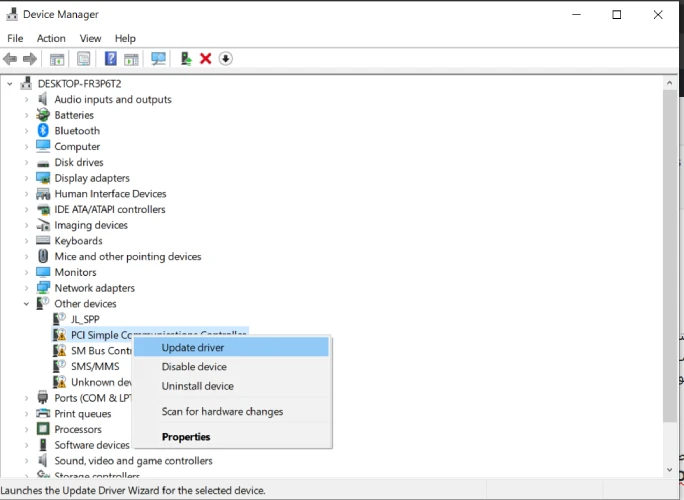
Task: Expand the Display adapters node
Action: click(x=27, y=178)
